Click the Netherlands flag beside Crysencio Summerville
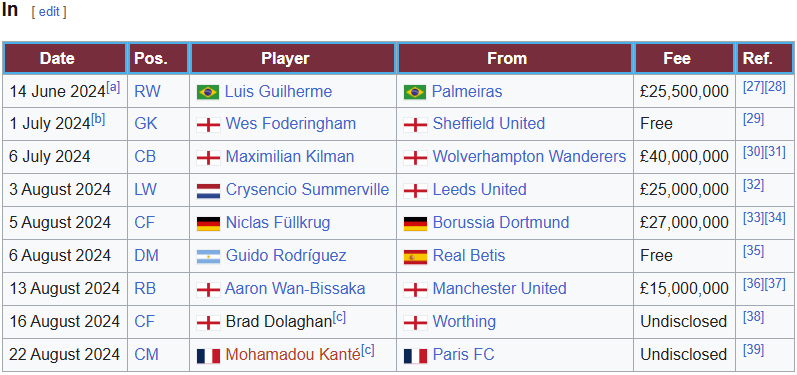 coord(208,191)
